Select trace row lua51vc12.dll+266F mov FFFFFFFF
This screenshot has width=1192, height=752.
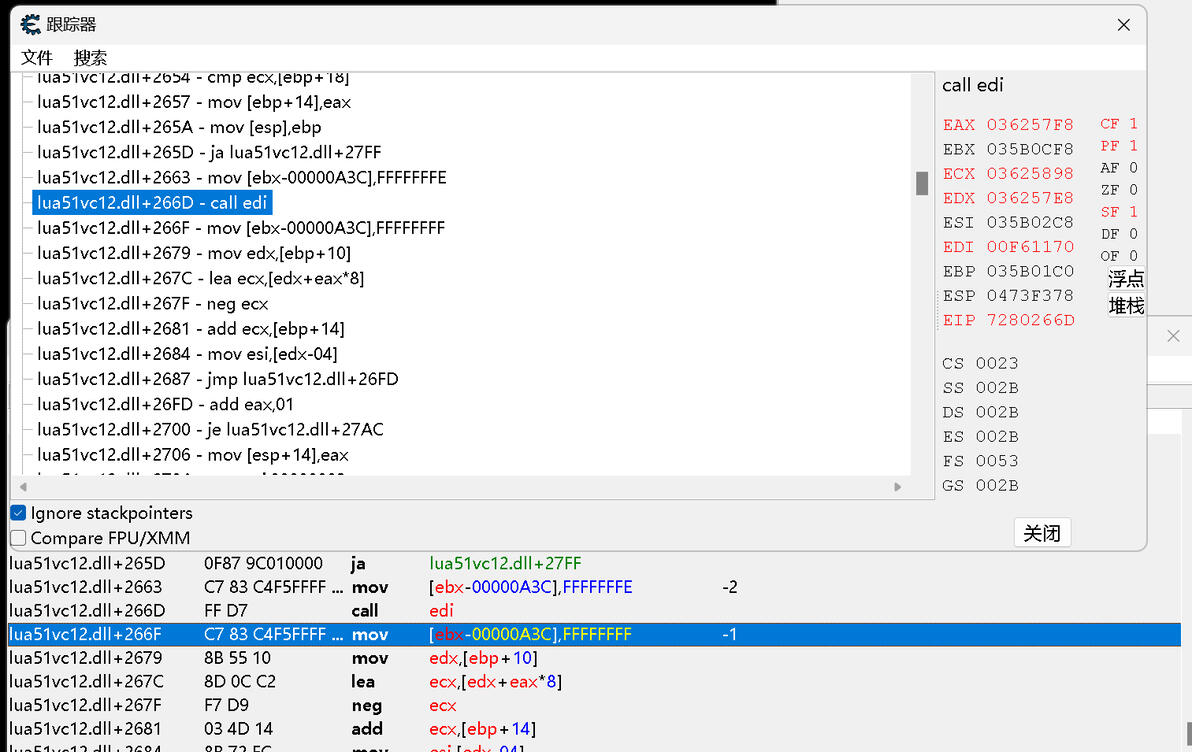click(x=241, y=227)
